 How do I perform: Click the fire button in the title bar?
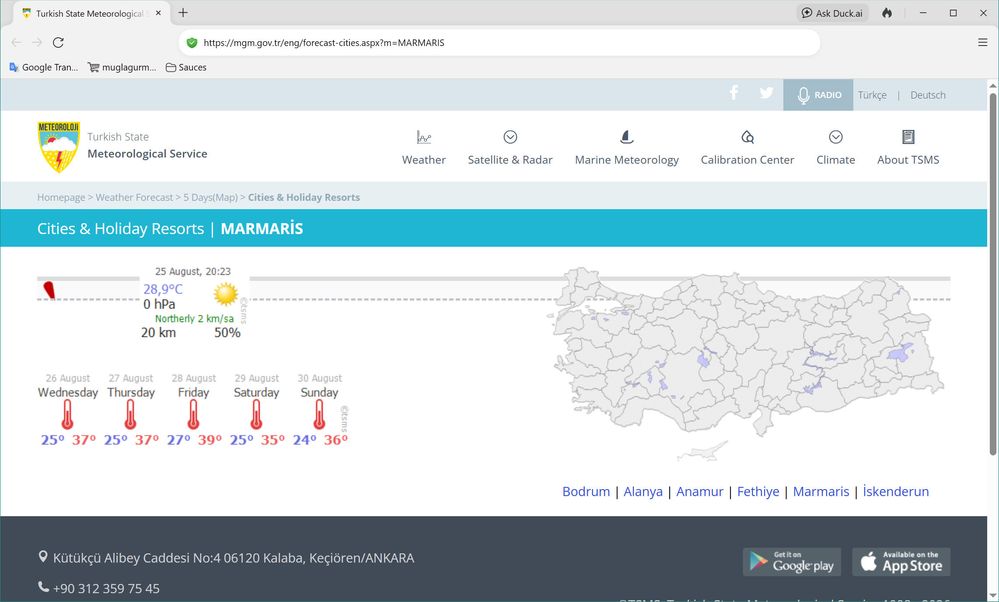click(887, 13)
